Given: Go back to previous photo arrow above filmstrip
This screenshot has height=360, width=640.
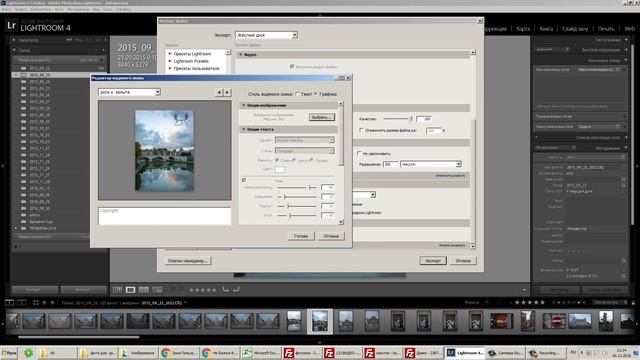Looking at the screenshot, I should pos(44,302).
